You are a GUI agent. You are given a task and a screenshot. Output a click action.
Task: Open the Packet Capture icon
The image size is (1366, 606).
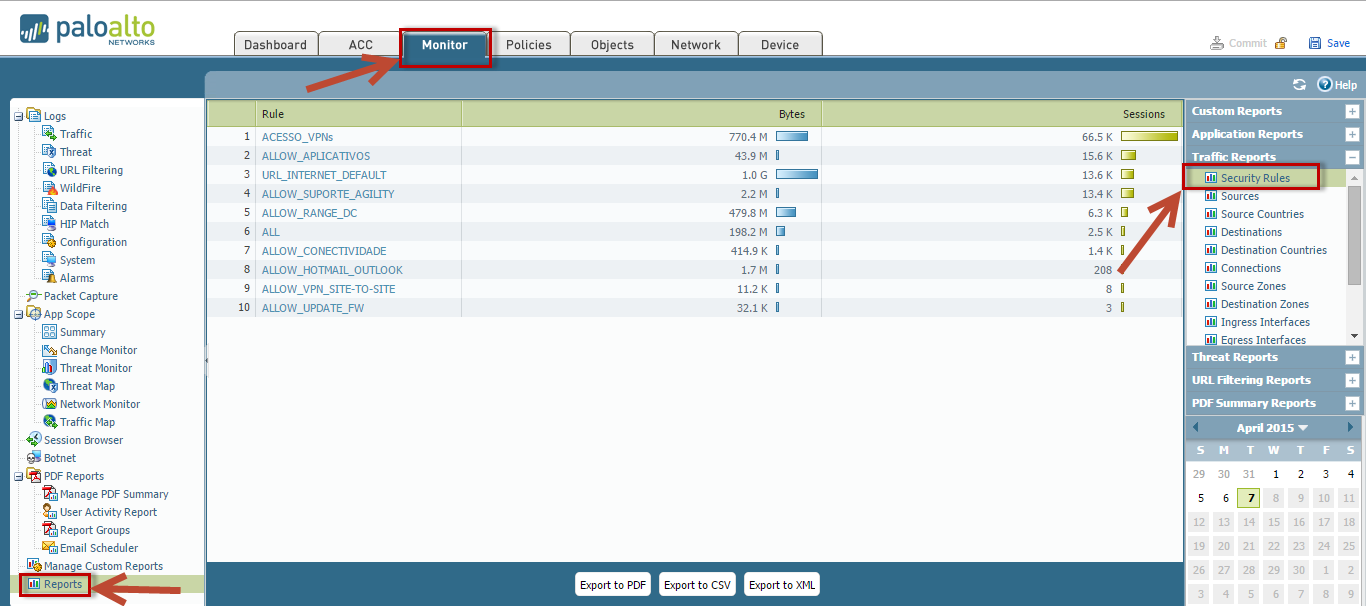[x=33, y=296]
